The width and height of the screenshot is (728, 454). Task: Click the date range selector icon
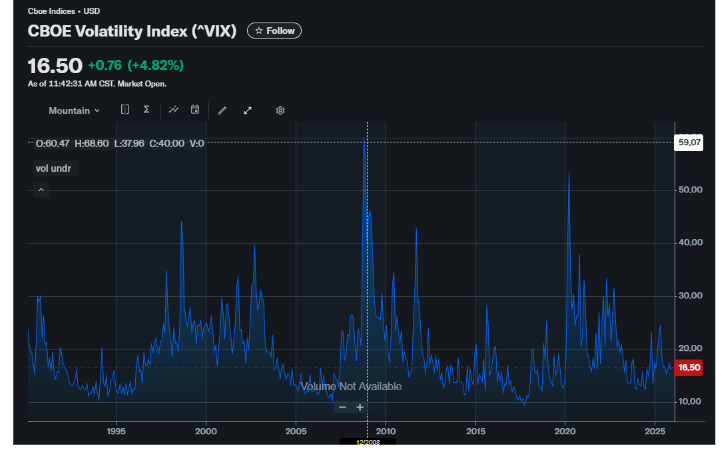125,110
